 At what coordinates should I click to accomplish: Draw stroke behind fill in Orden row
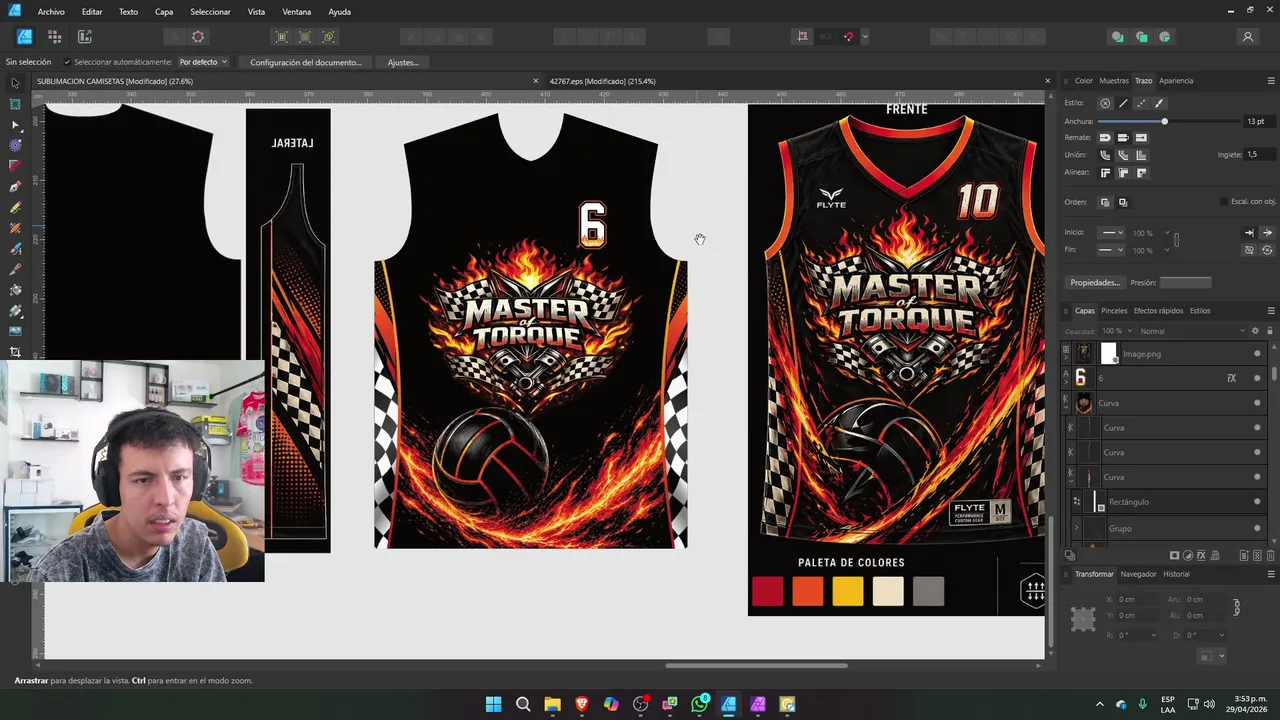tap(1105, 202)
